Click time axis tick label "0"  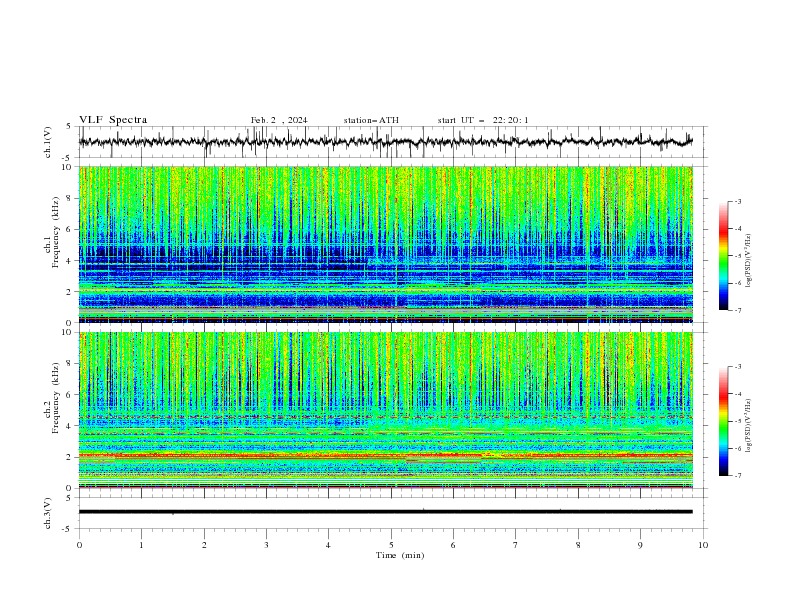tap(79, 545)
